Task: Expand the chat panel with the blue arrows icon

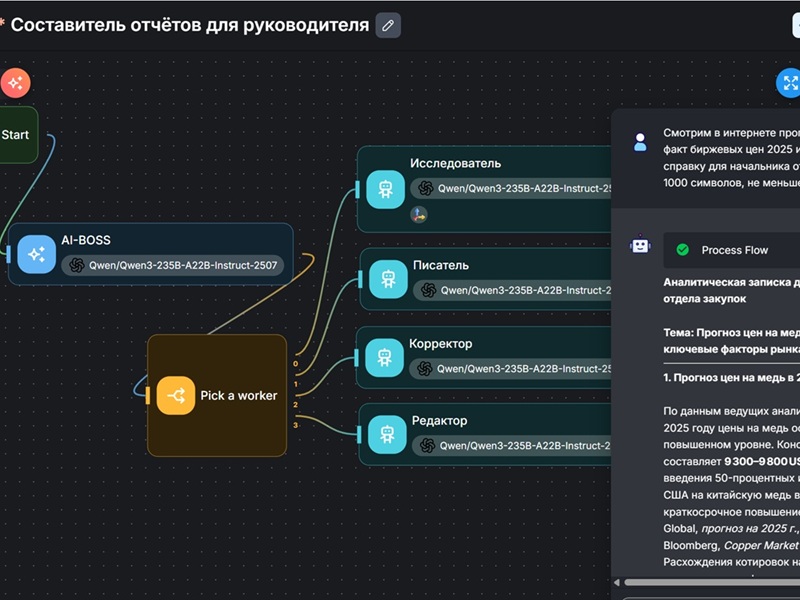Action: tap(790, 83)
